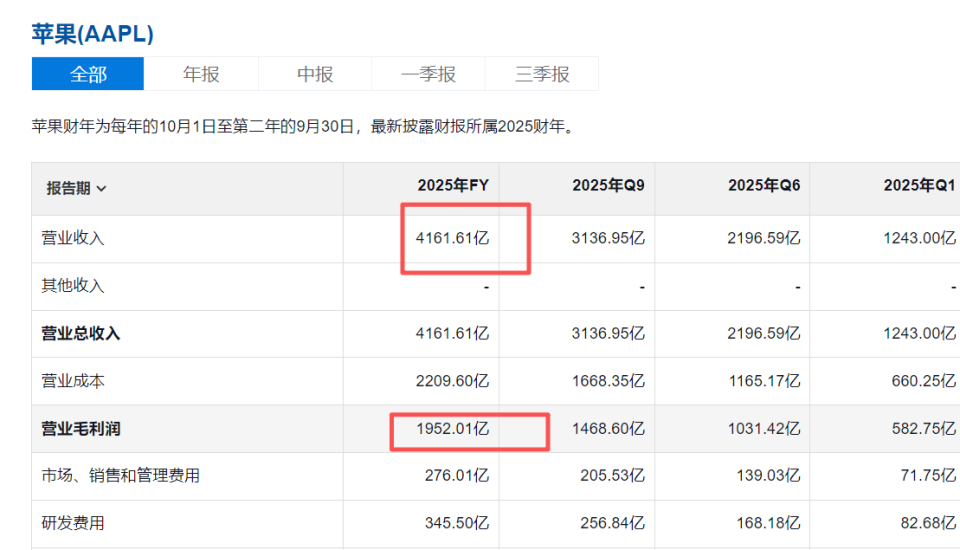Expand the 报告期 dropdown chevron
Image resolution: width=960 pixels, height=550 pixels.
[102, 188]
